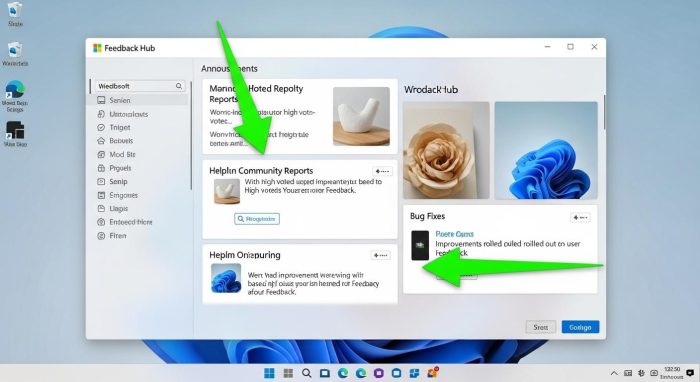Open the blue rounded-square app on the taskbar
The height and width of the screenshot is (382, 700).
(x=396, y=373)
